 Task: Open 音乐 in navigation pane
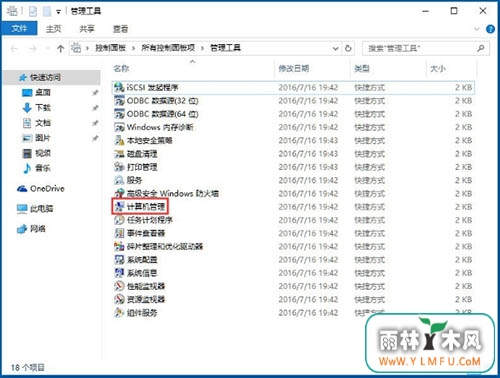[43, 168]
